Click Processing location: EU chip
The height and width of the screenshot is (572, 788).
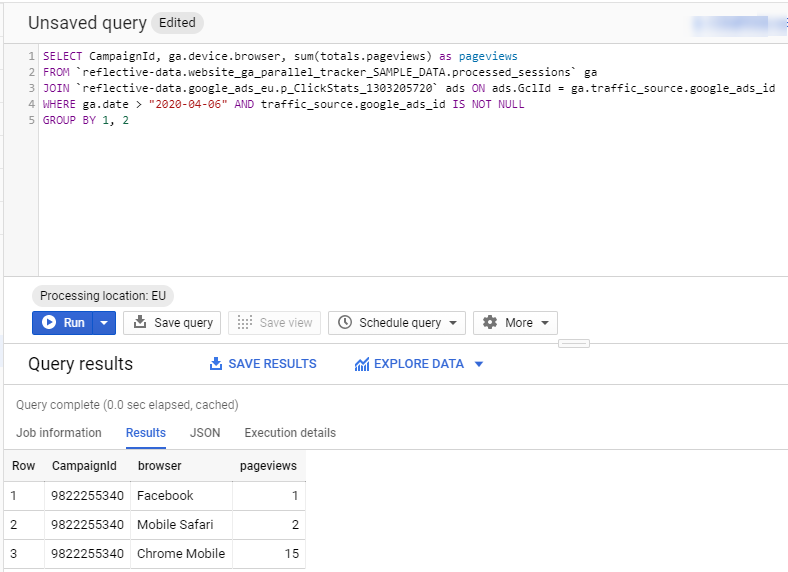point(103,296)
